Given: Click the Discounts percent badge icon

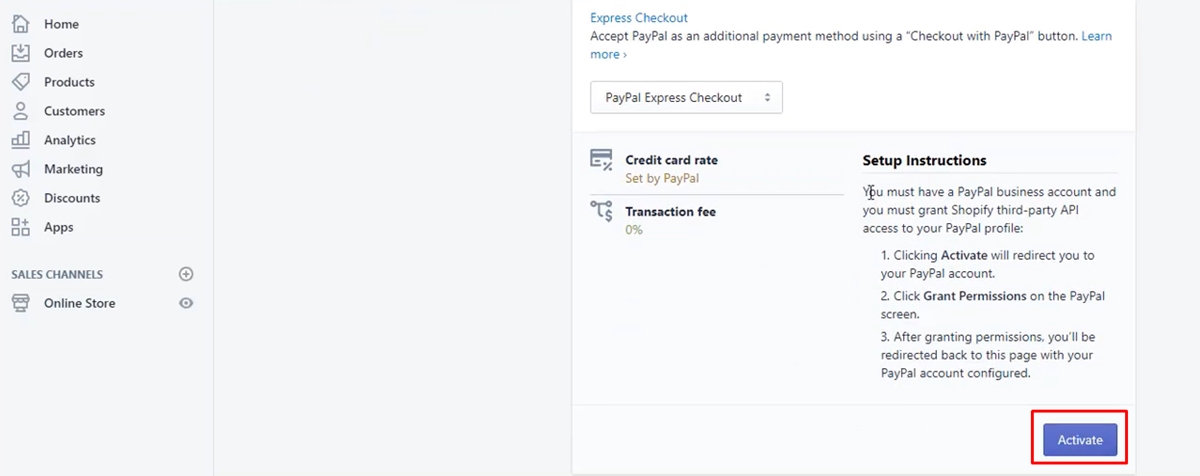Looking at the screenshot, I should [x=20, y=198].
